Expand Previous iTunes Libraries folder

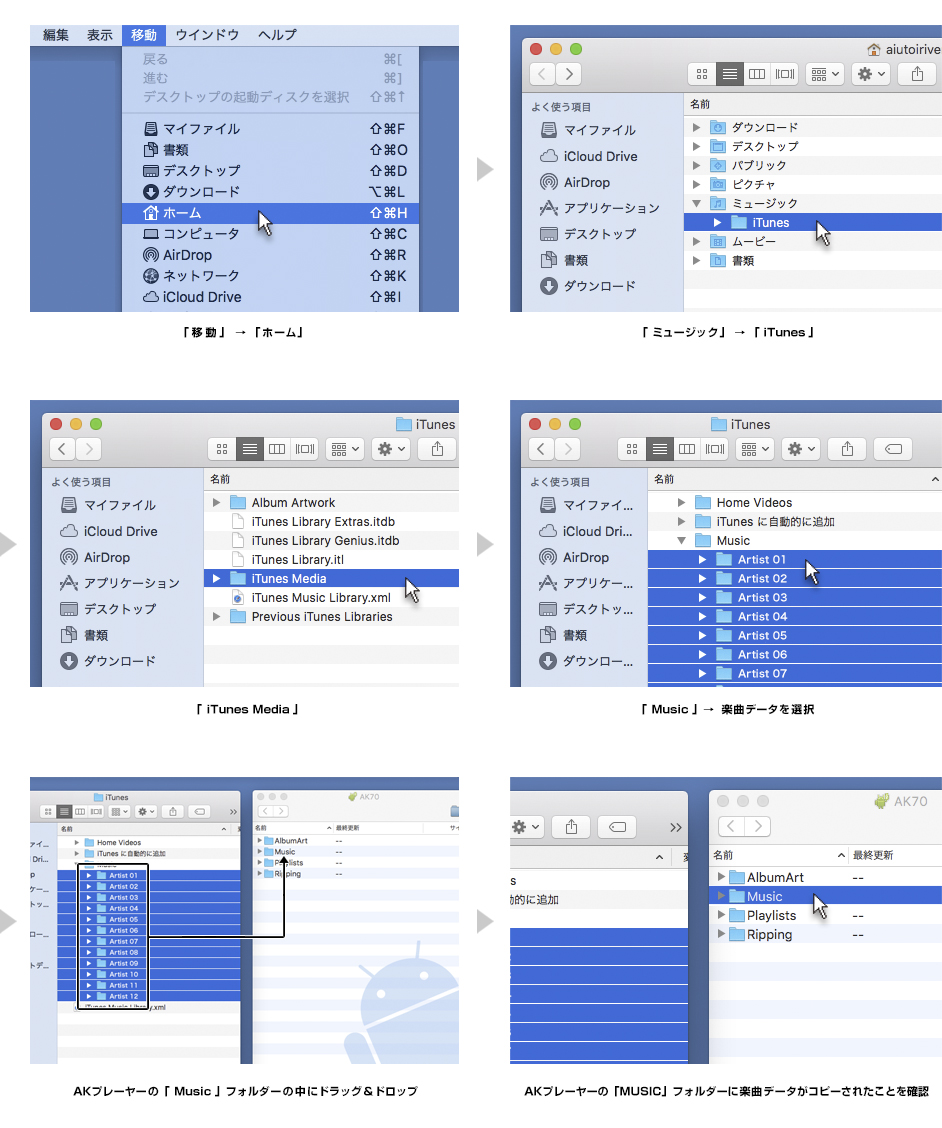216,617
